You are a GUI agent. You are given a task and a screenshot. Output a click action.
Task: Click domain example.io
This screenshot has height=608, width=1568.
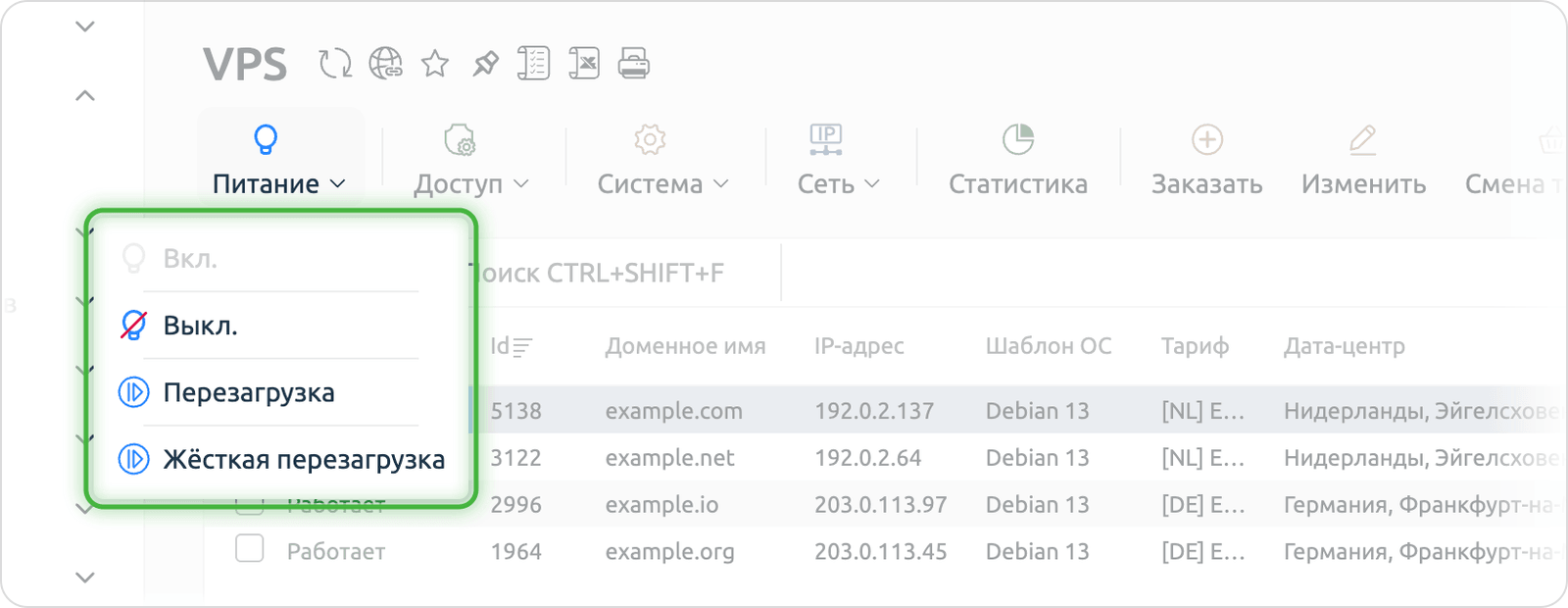click(x=661, y=505)
